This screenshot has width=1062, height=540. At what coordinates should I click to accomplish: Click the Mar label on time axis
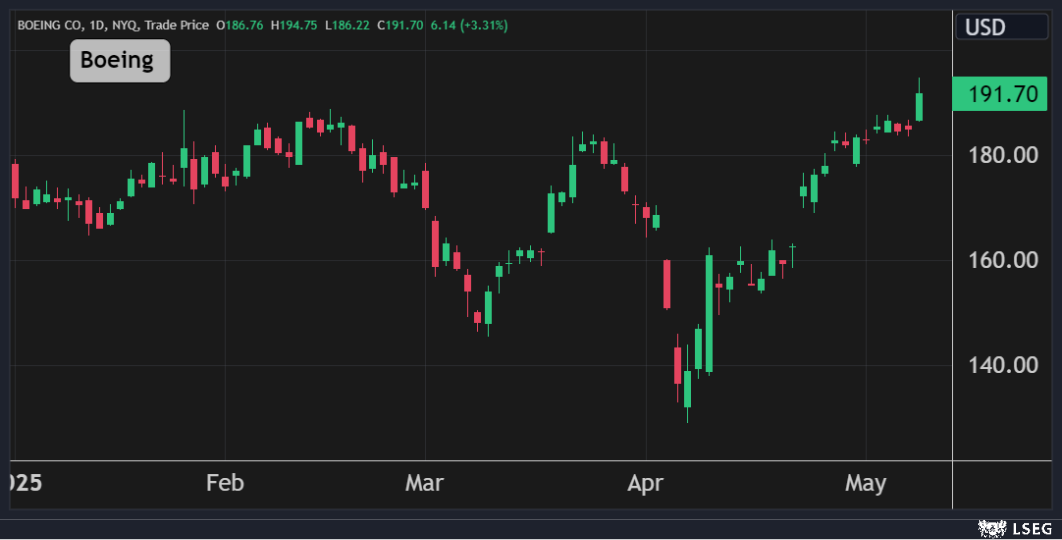(424, 484)
